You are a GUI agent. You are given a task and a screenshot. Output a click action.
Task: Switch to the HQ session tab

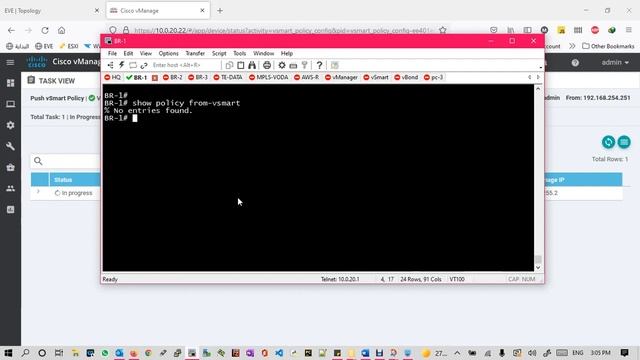[x=113, y=77]
